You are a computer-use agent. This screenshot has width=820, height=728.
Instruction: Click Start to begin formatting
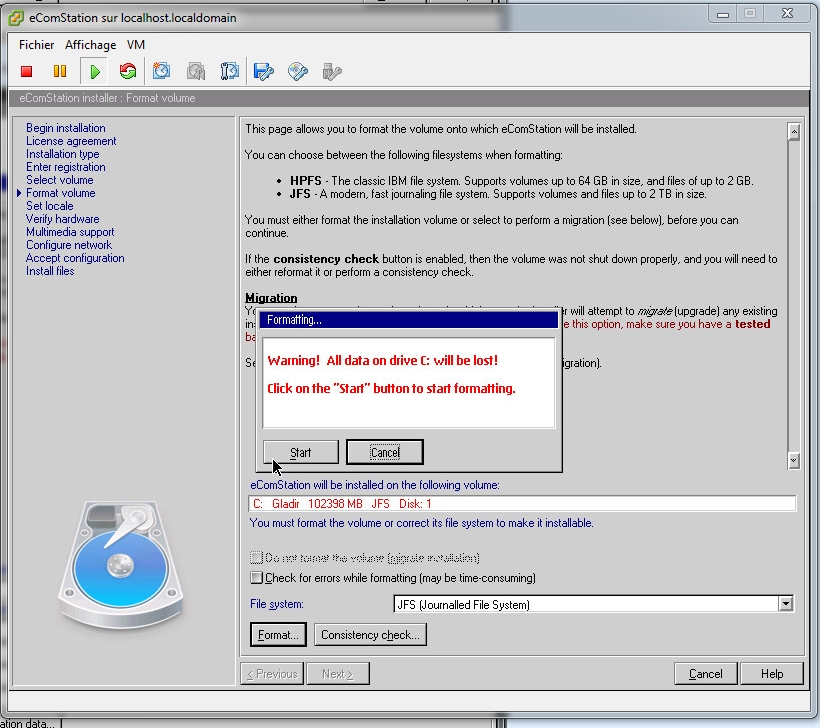point(301,452)
